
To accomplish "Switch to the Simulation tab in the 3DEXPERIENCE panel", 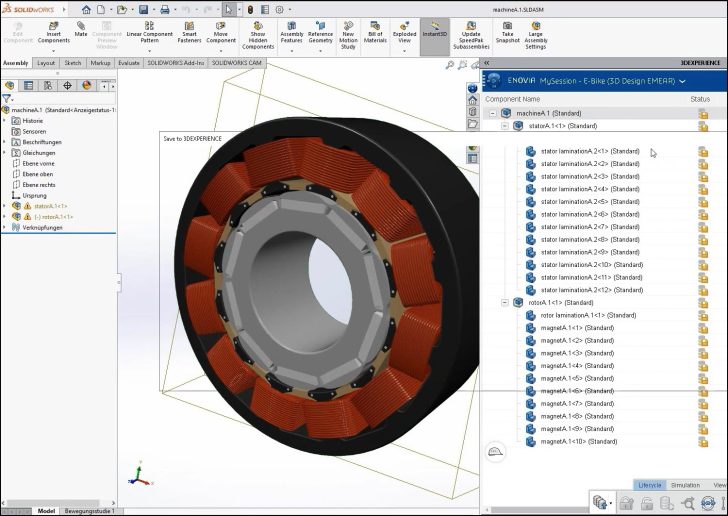I will (685, 485).
